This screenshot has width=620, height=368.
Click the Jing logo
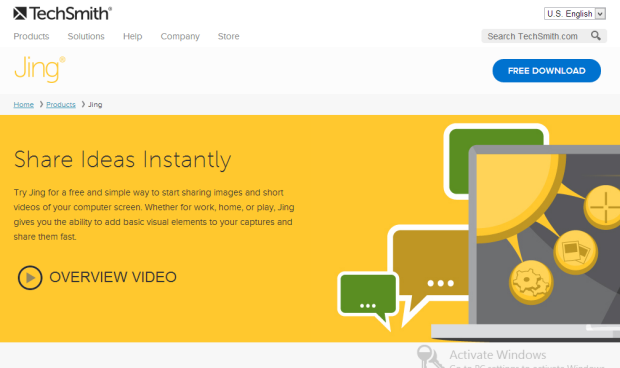click(x=40, y=69)
